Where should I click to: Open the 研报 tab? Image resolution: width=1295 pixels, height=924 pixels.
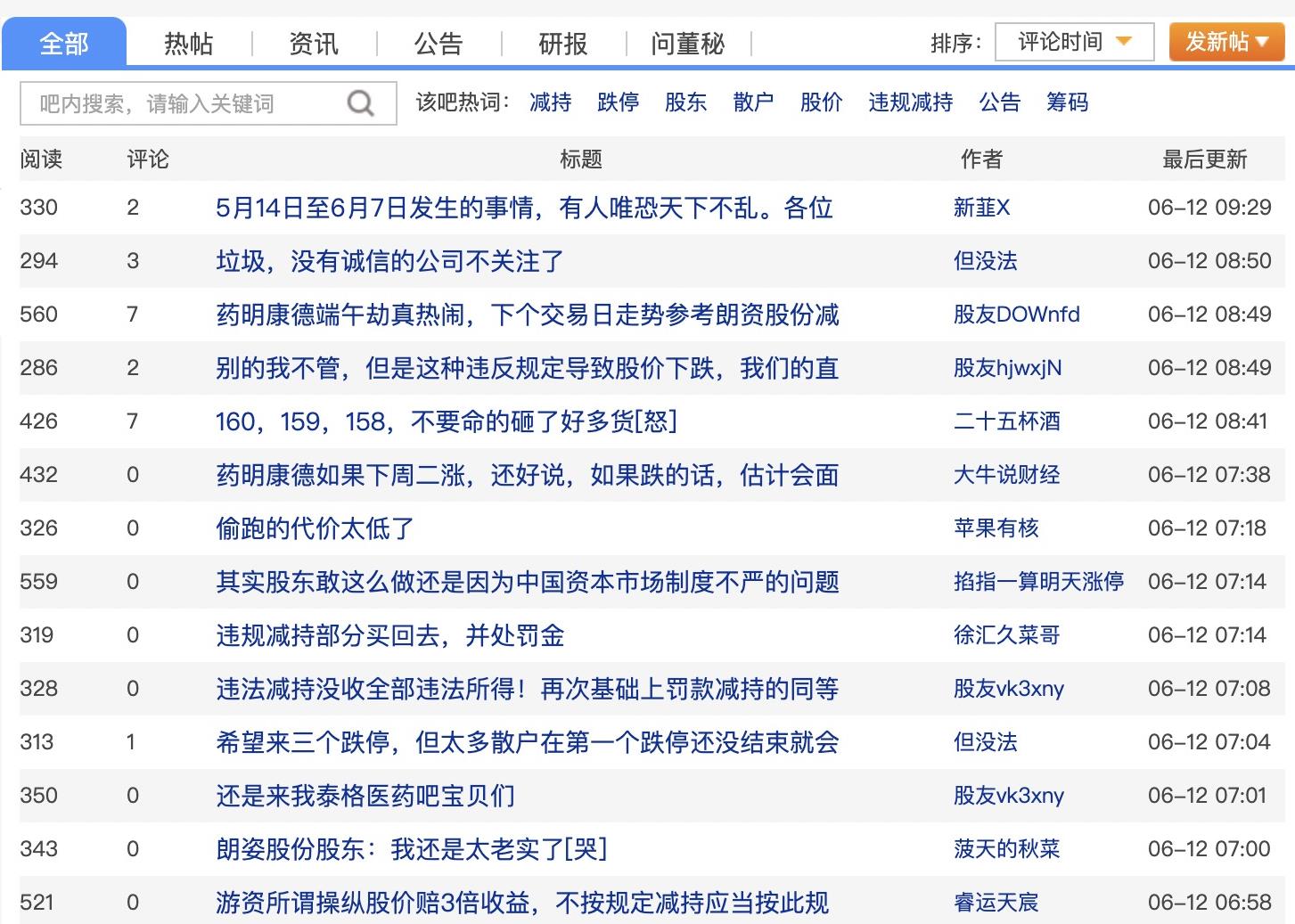tap(563, 44)
